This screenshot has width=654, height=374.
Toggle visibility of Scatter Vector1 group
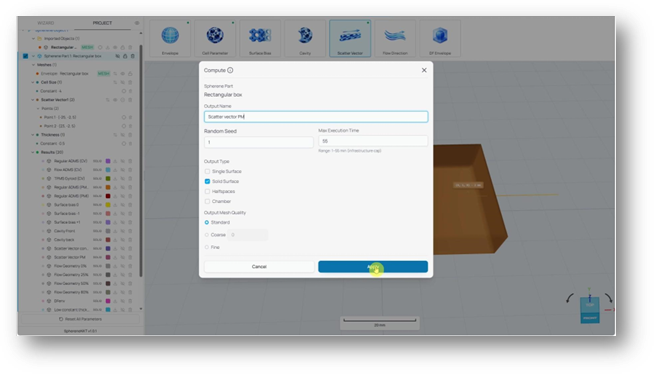(115, 100)
